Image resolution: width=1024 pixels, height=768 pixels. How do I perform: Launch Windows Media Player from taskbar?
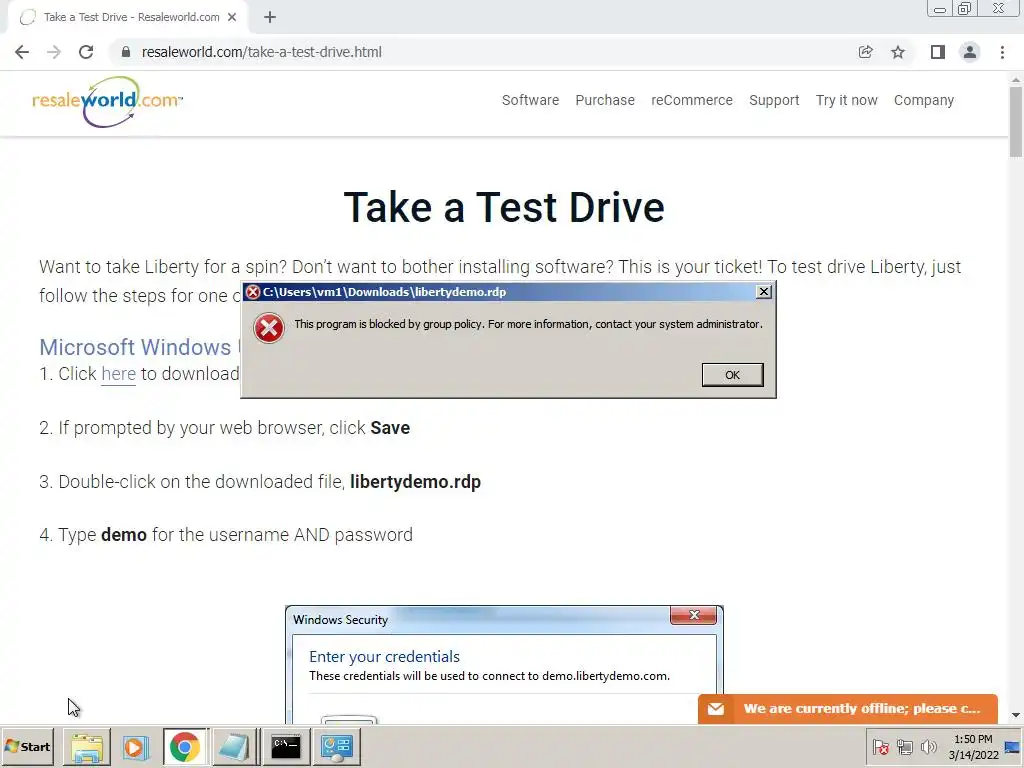[135, 746]
